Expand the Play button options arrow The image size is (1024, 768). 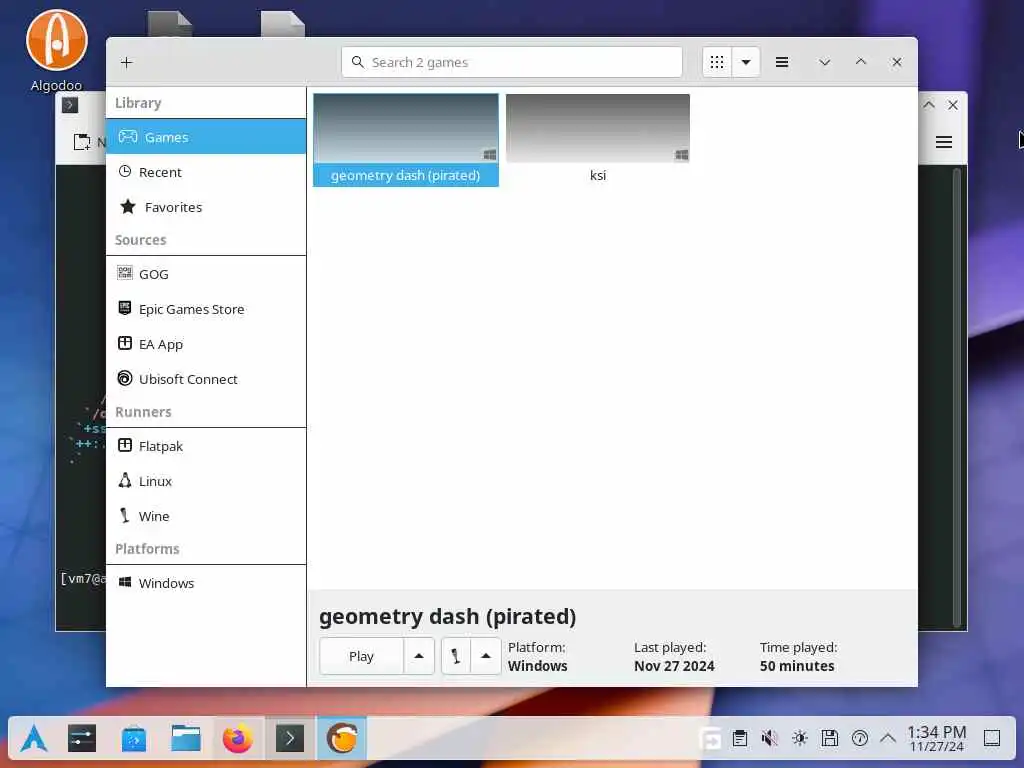[x=419, y=656]
